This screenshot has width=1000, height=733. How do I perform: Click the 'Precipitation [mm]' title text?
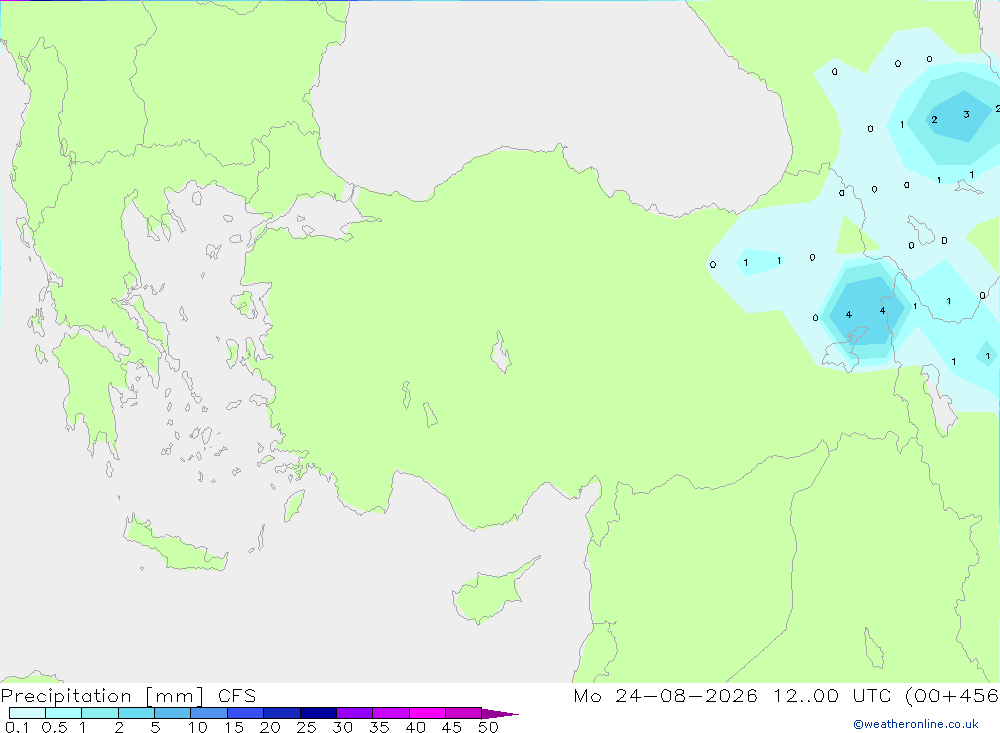102,696
